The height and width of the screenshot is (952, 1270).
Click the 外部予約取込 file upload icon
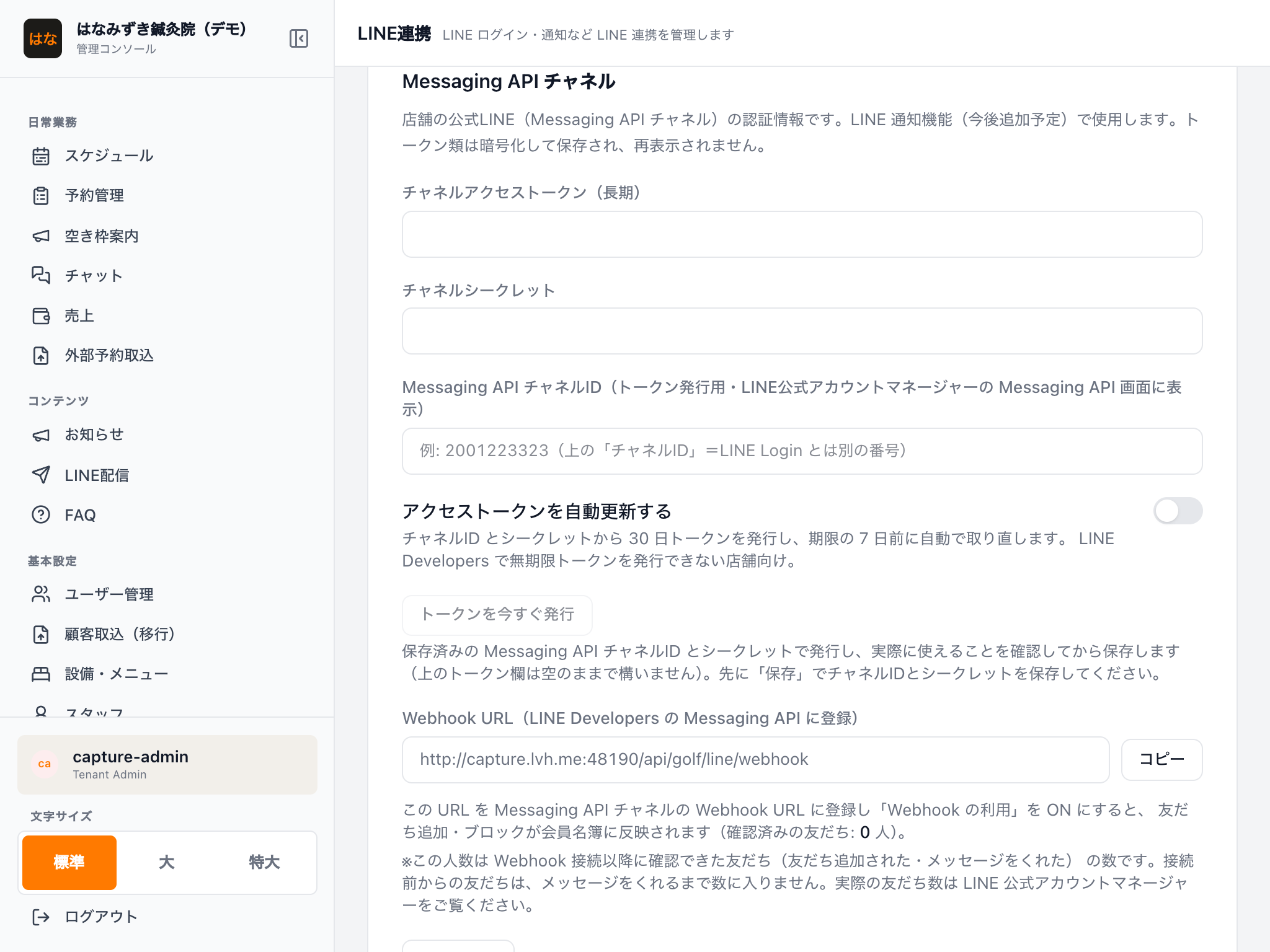[x=41, y=355]
